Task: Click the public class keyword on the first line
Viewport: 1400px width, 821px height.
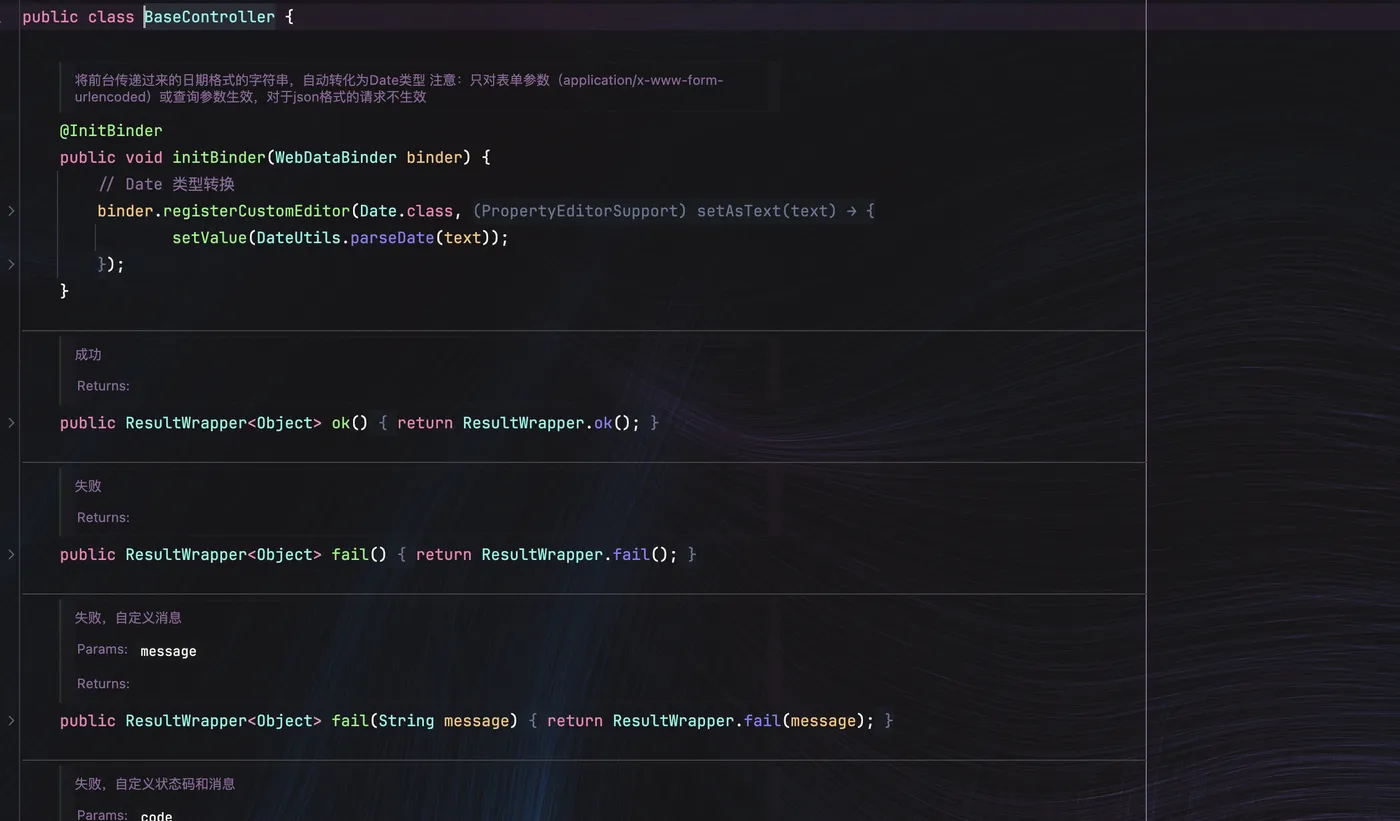Action: coord(78,17)
